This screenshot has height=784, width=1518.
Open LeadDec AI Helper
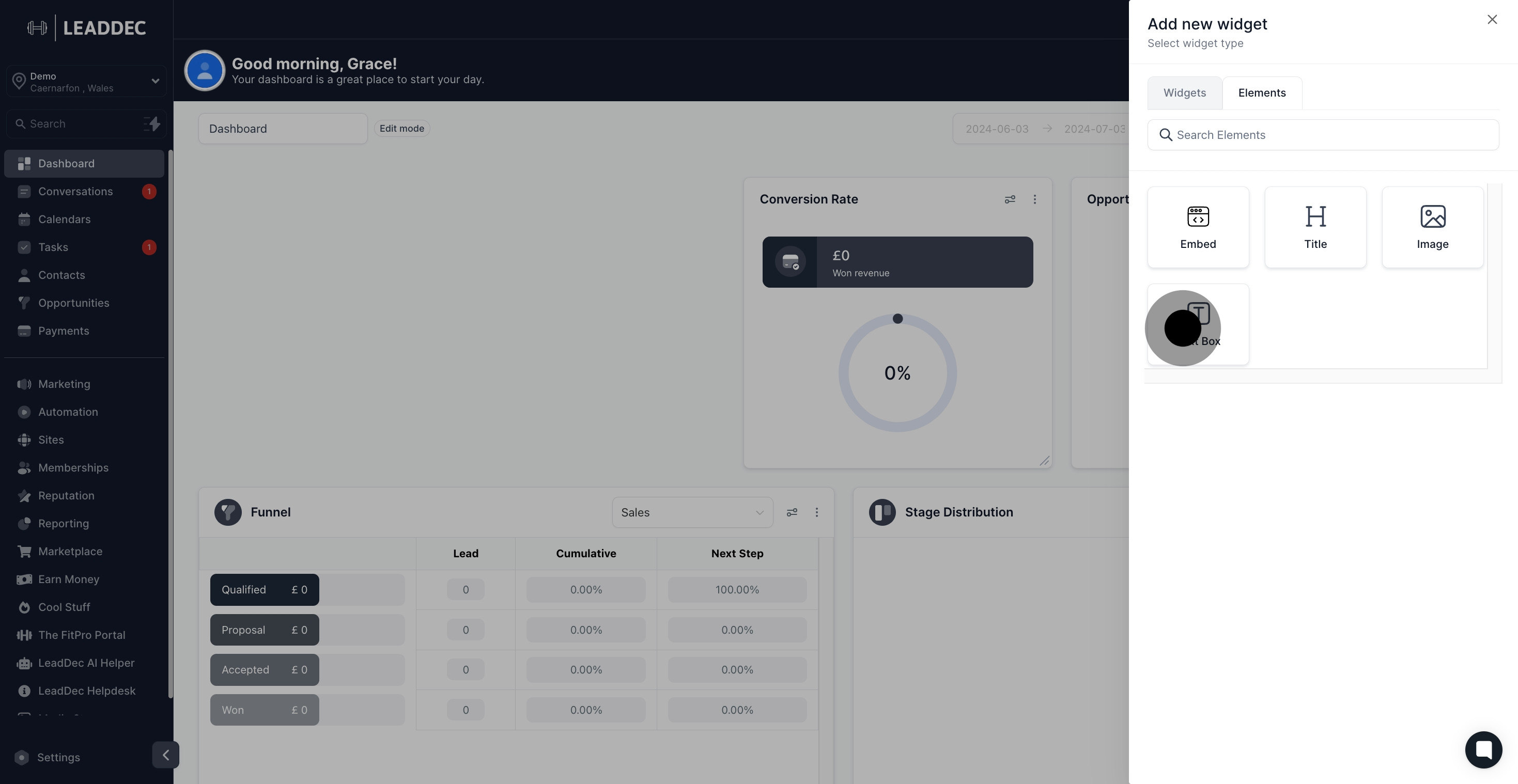pos(84,663)
